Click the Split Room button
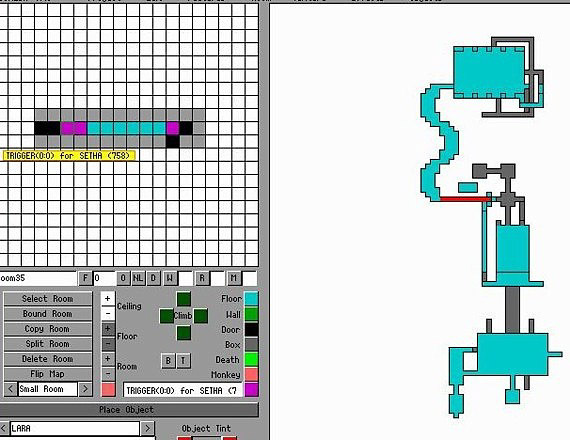Viewport: 570px width, 440px height. 48,344
